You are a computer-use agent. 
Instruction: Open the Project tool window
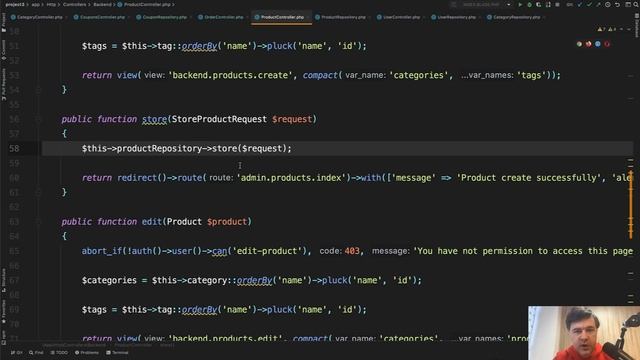[4, 21]
